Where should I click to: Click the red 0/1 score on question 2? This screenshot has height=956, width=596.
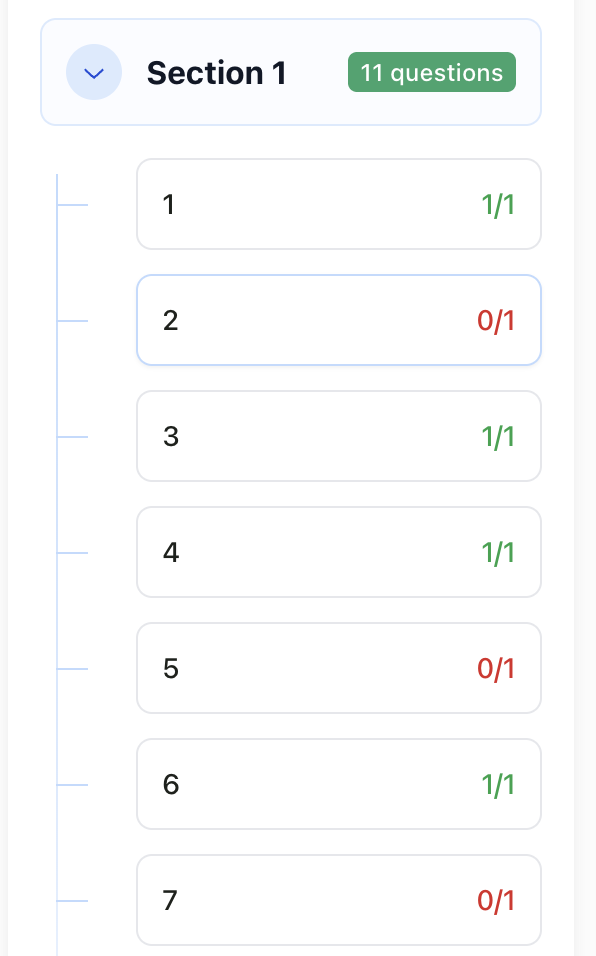point(495,320)
